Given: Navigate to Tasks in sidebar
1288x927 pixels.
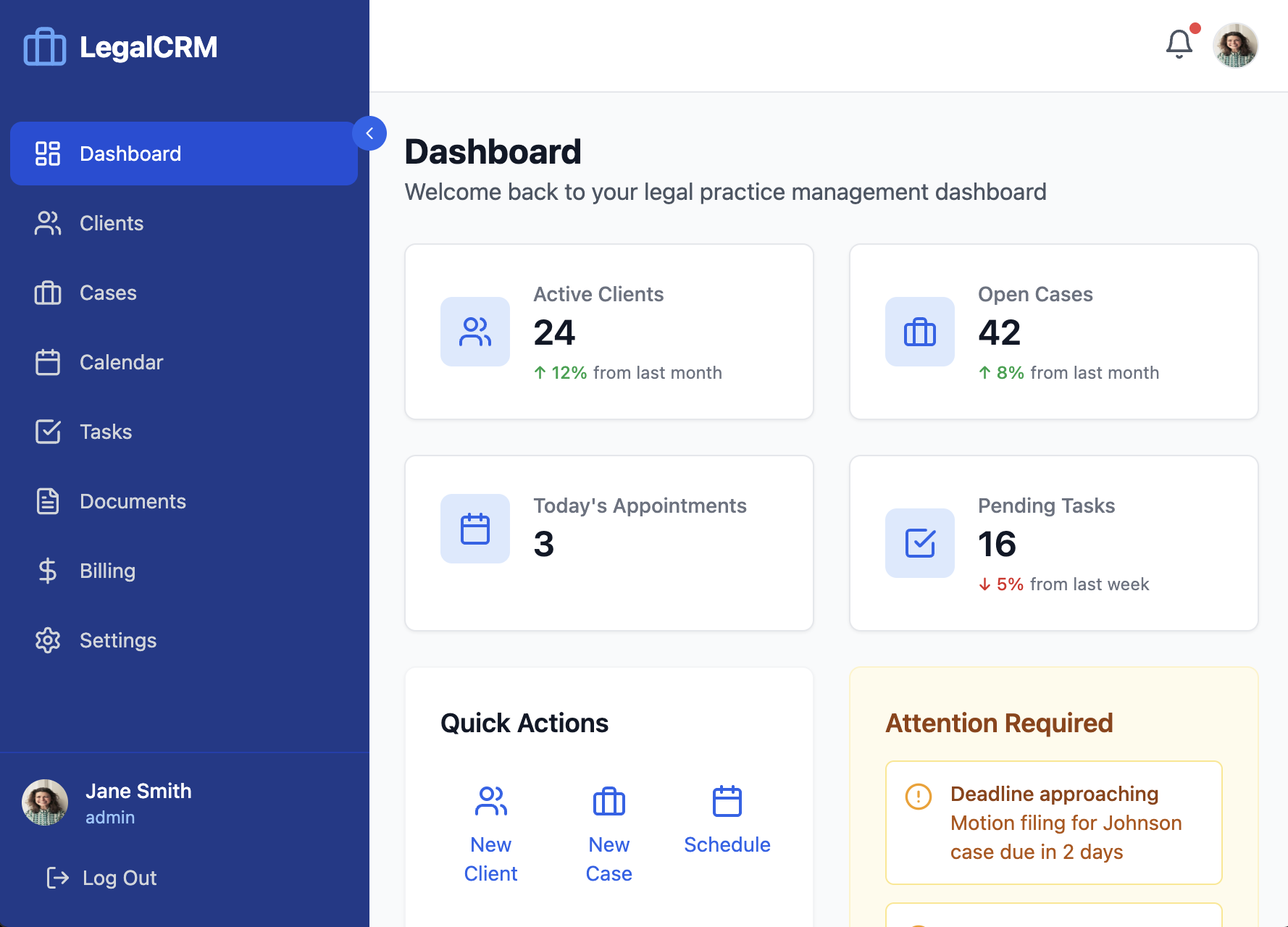Looking at the screenshot, I should coord(184,432).
